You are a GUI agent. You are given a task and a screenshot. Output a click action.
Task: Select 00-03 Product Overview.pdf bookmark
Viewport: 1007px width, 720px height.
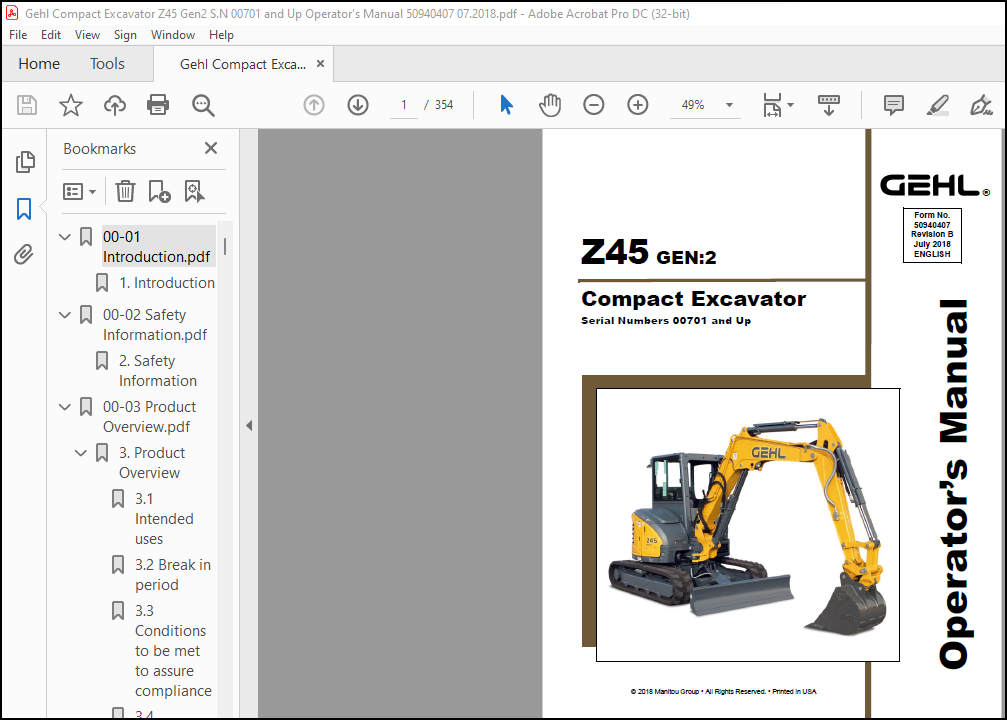pos(150,416)
